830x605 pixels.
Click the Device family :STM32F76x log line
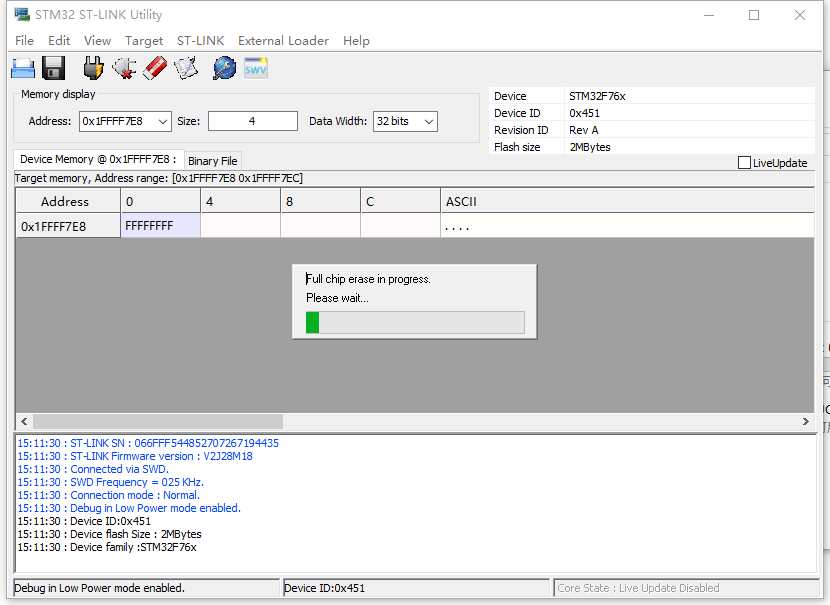[x=107, y=547]
